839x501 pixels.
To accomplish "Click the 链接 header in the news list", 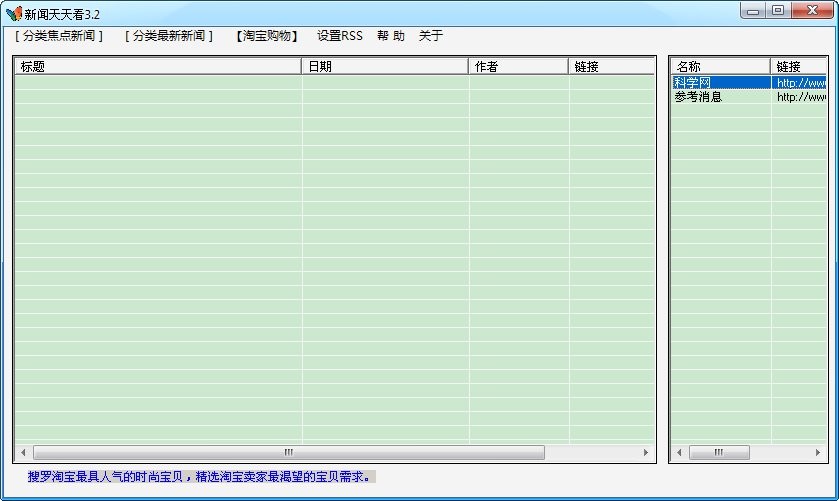I will (x=612, y=66).
